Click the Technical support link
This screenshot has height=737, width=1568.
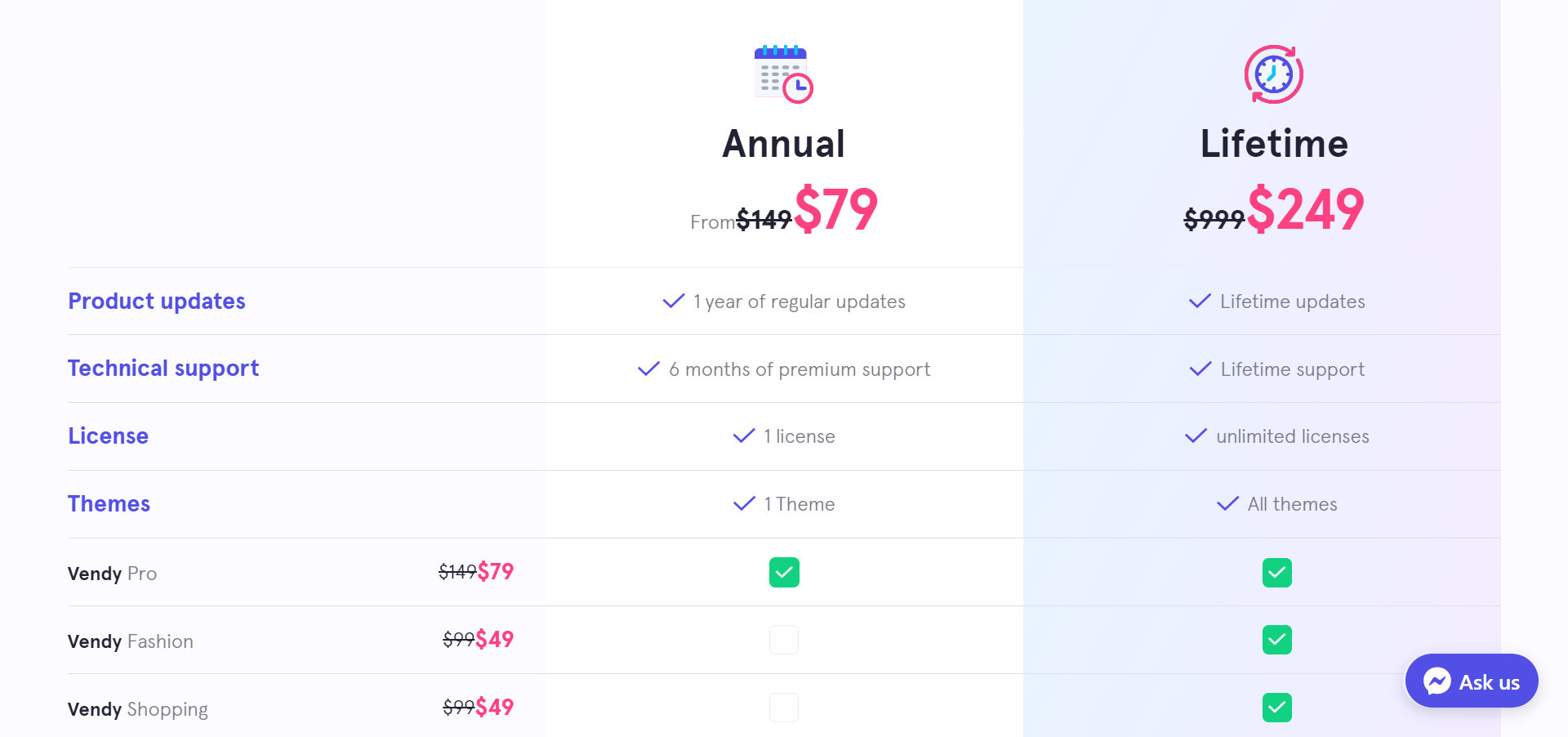pyautogui.click(x=163, y=368)
